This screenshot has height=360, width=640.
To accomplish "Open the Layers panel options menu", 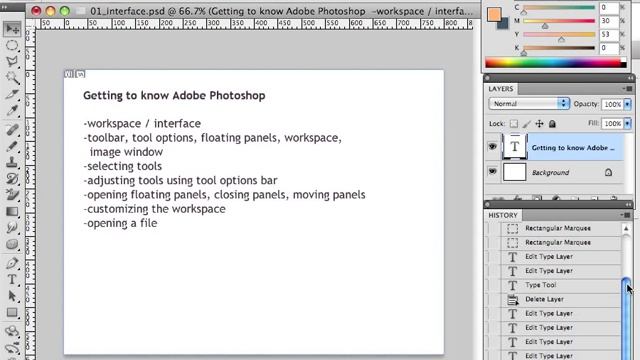I will pyautogui.click(x=627, y=89).
